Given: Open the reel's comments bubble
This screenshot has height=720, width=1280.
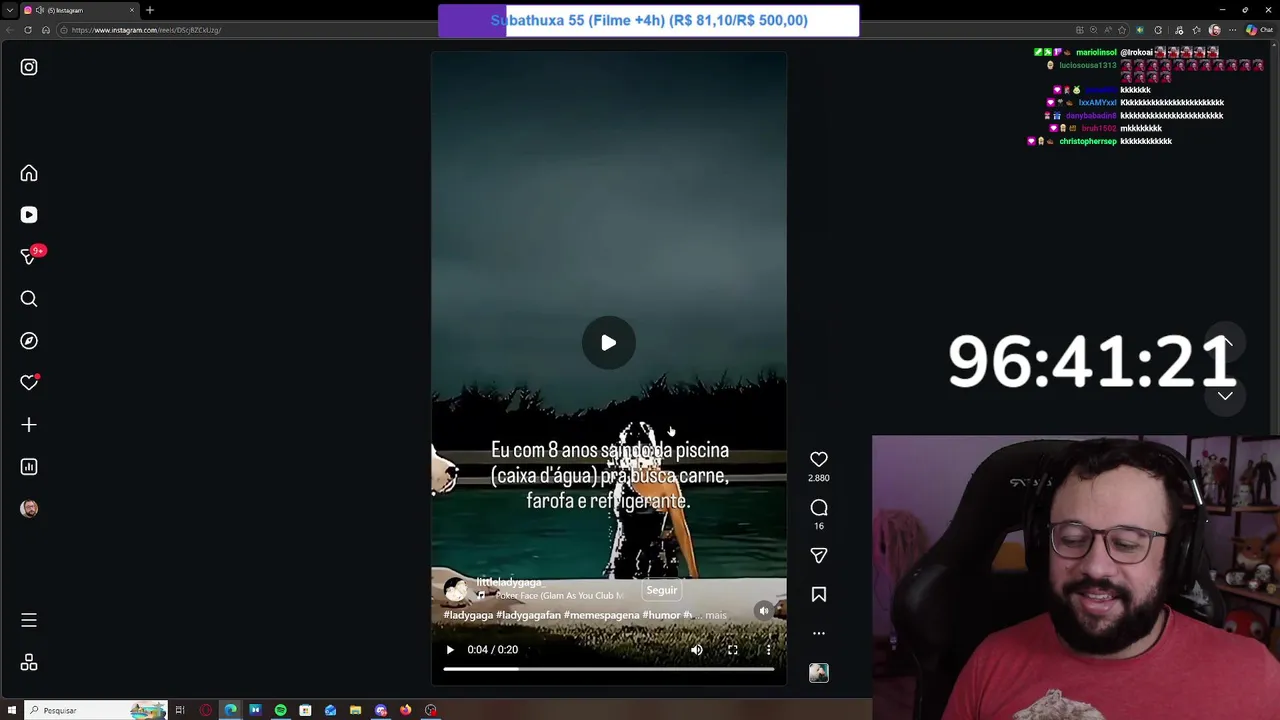Looking at the screenshot, I should (x=819, y=508).
